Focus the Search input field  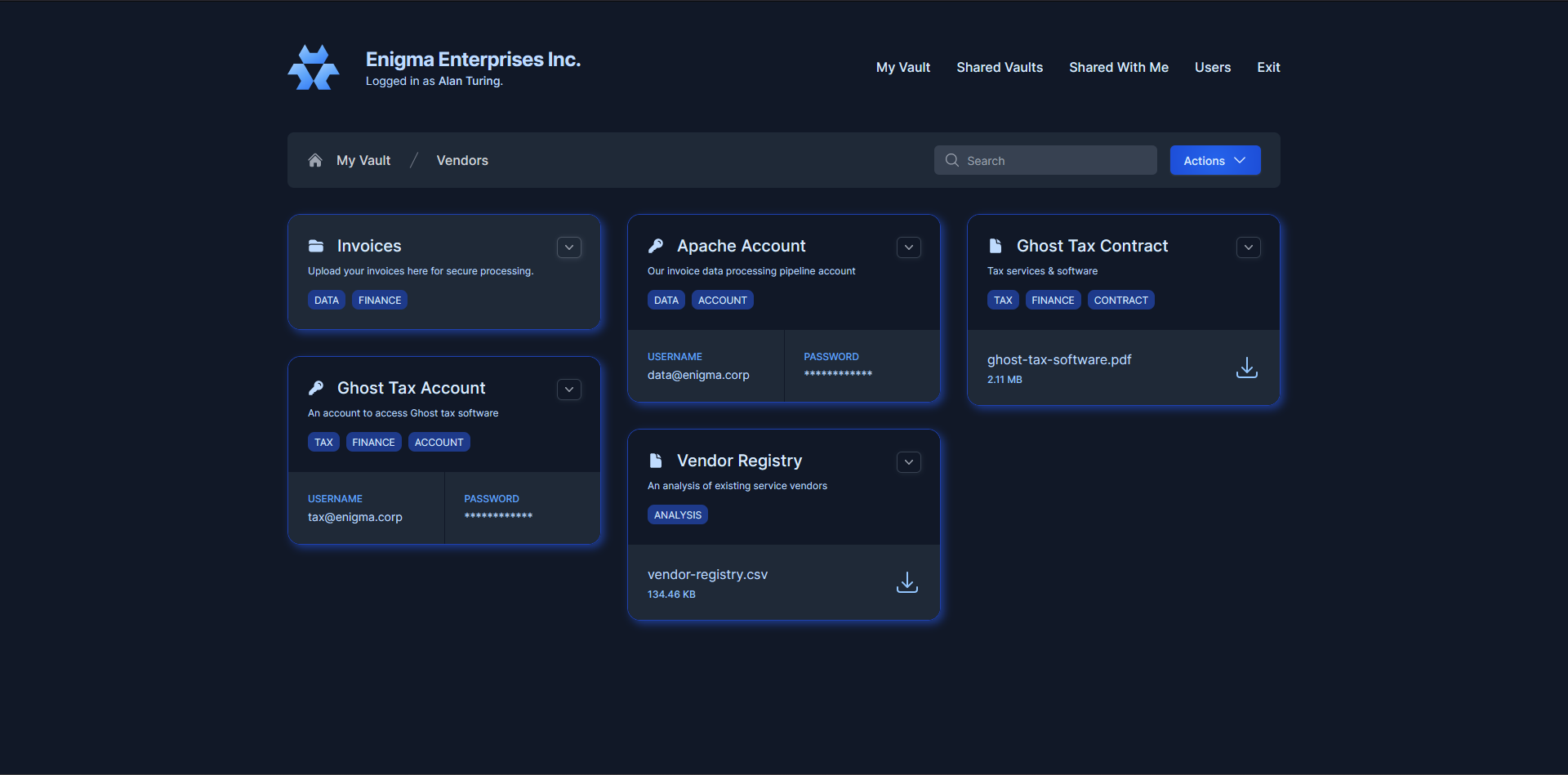coord(1045,160)
